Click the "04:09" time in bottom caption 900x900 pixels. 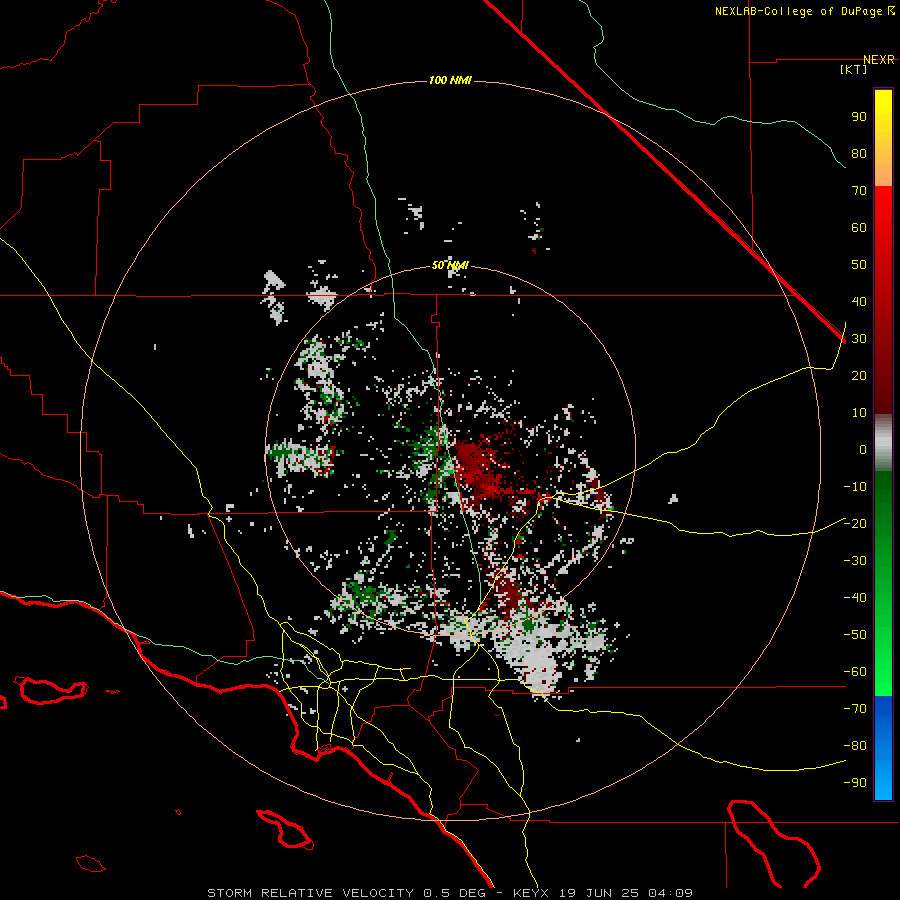670,893
